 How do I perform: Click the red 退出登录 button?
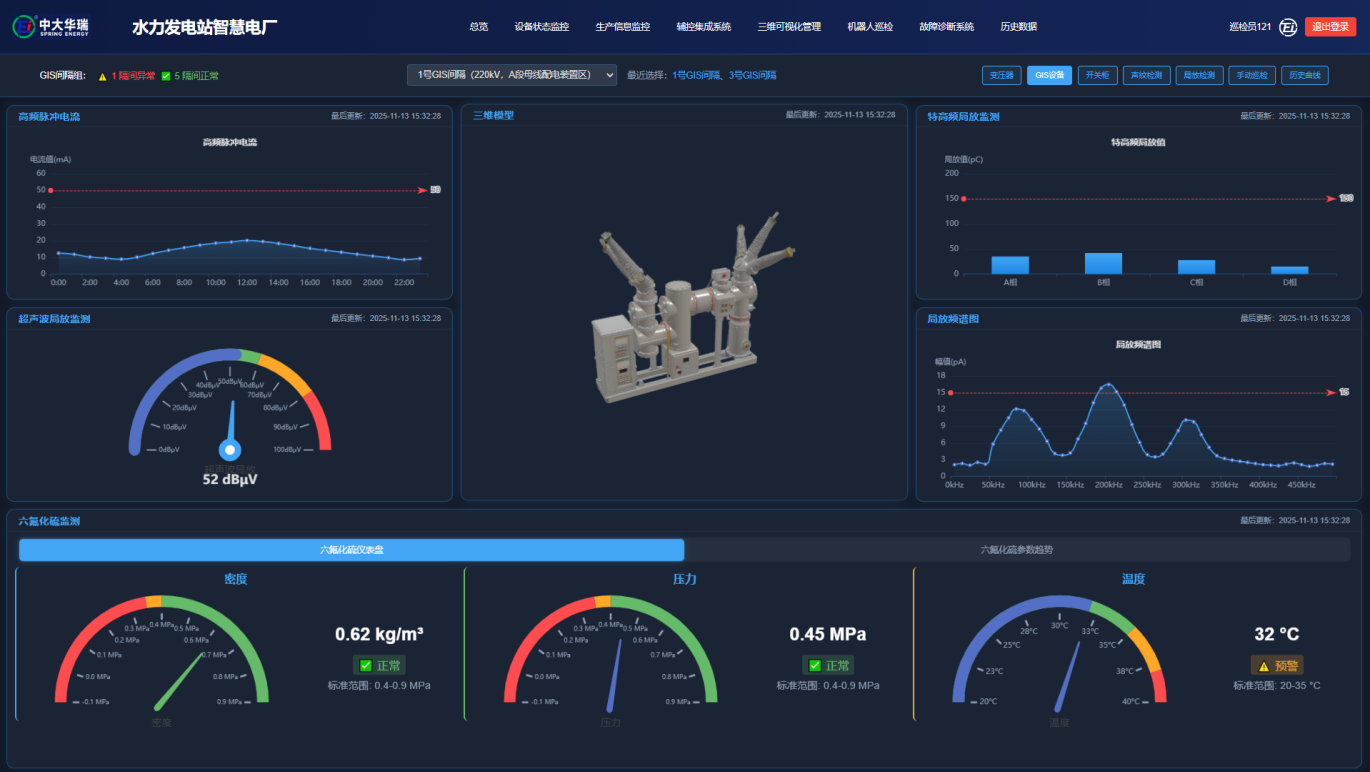(1330, 27)
